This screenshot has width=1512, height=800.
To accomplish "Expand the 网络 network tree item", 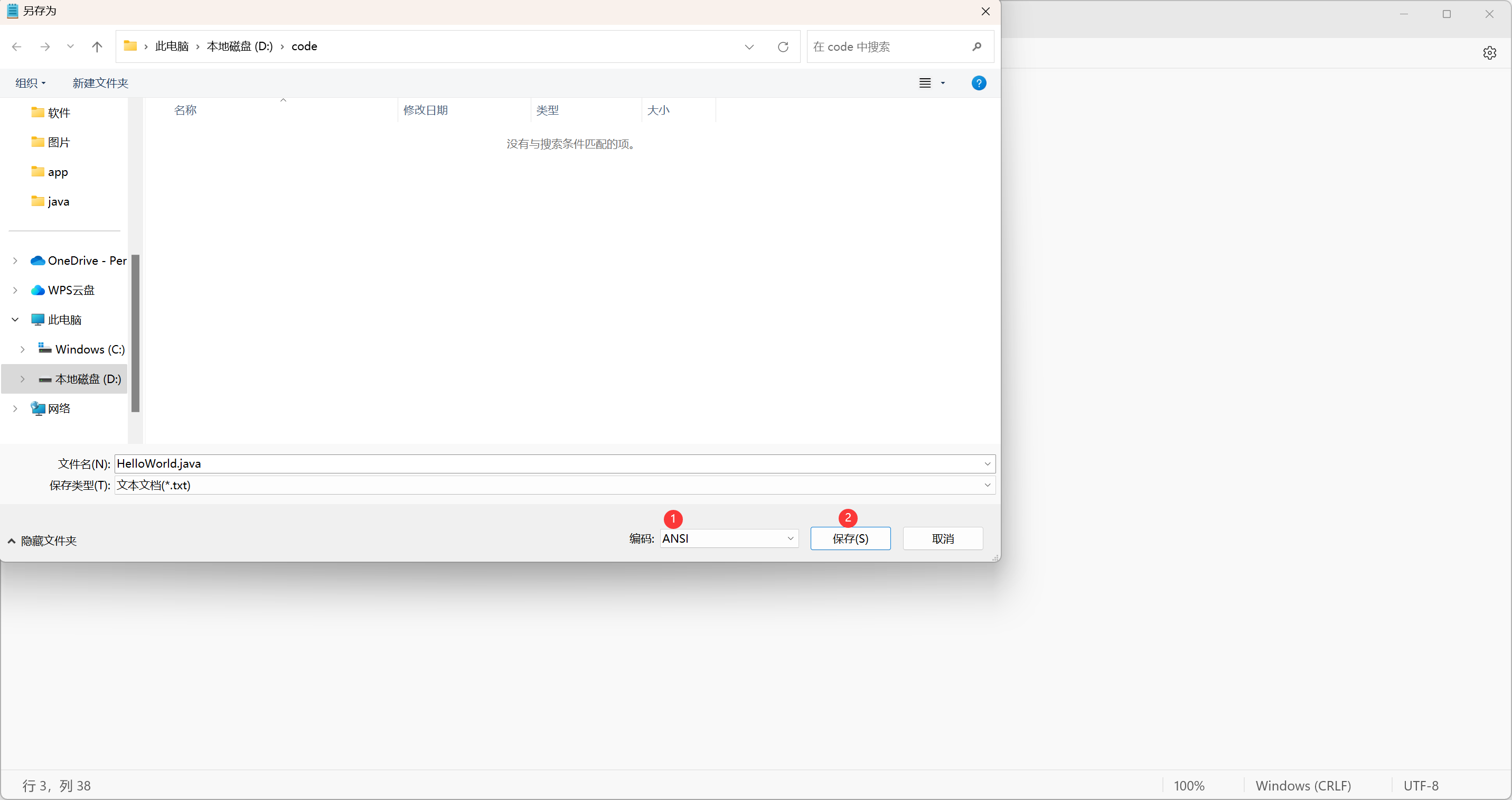I will [x=15, y=408].
